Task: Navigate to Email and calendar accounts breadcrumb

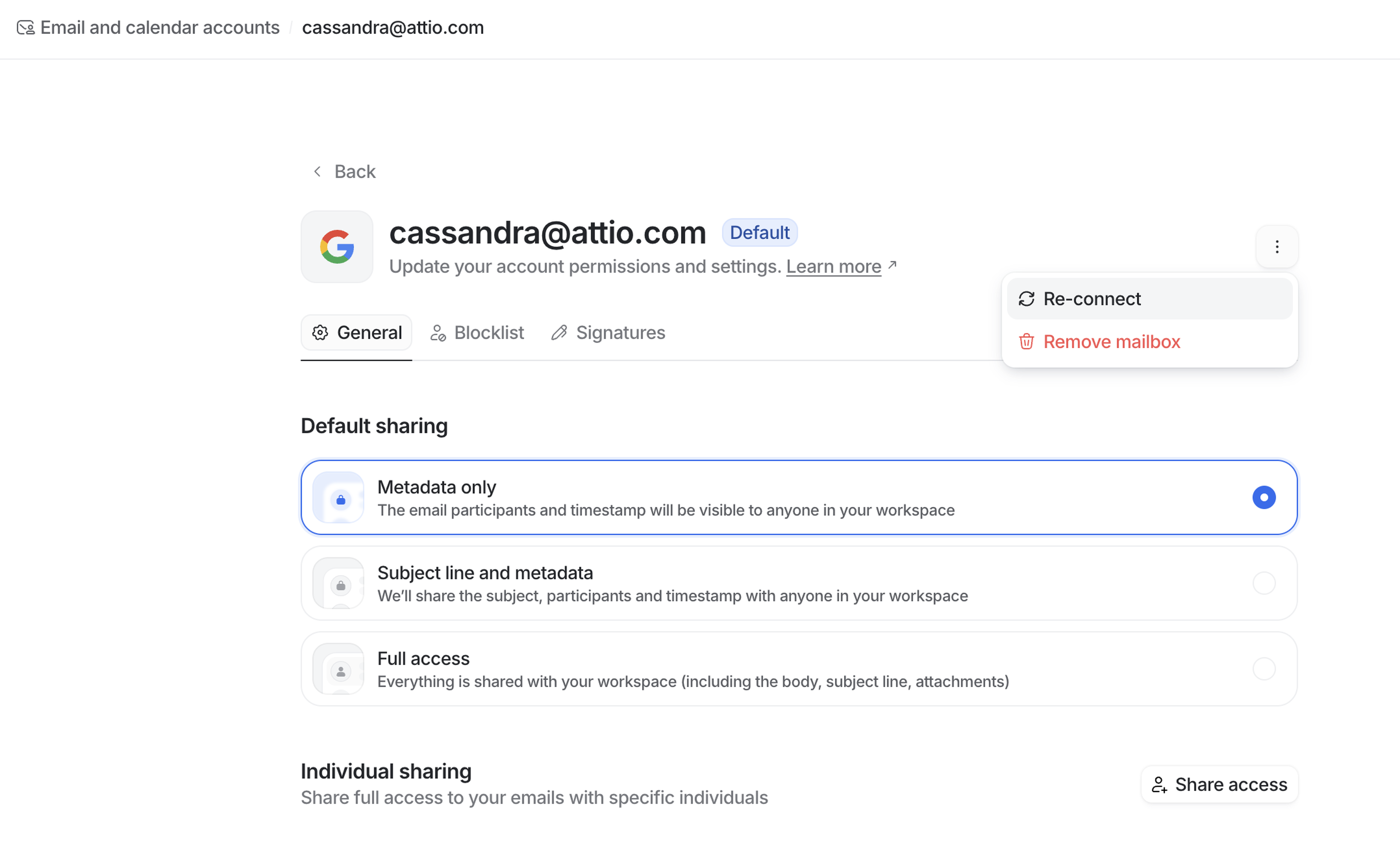Action: coord(159,27)
